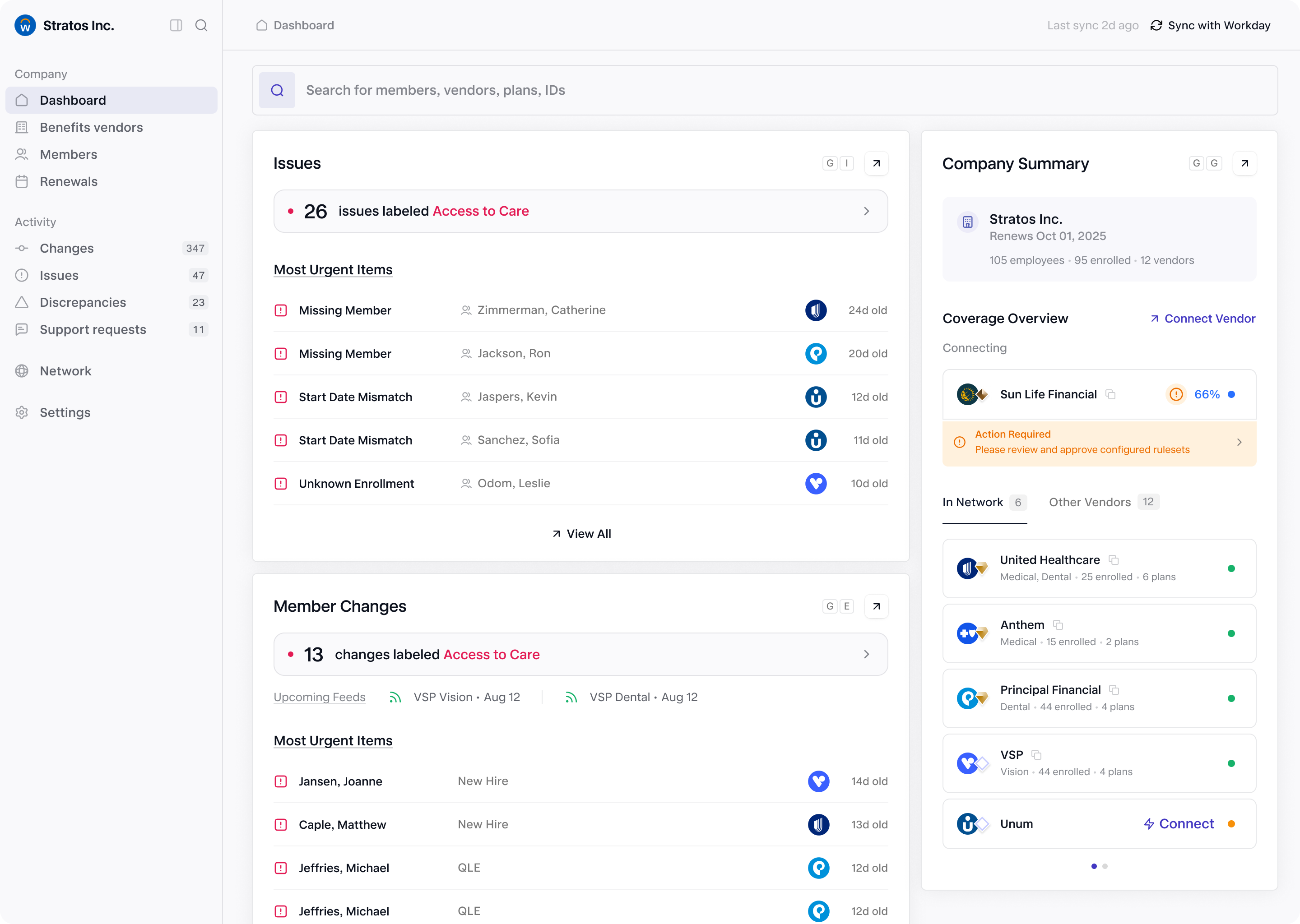Screen dimensions: 1300x924
Task: Expand the Action Required rulesets banner
Action: tap(1239, 442)
